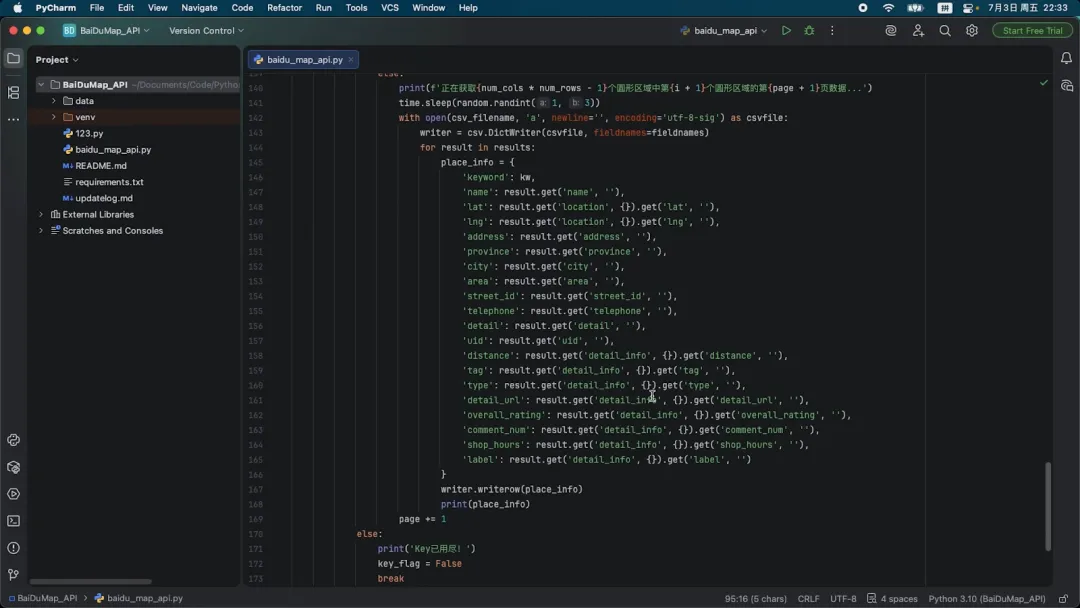Select baidu_map_api.py in project tree

point(113,149)
